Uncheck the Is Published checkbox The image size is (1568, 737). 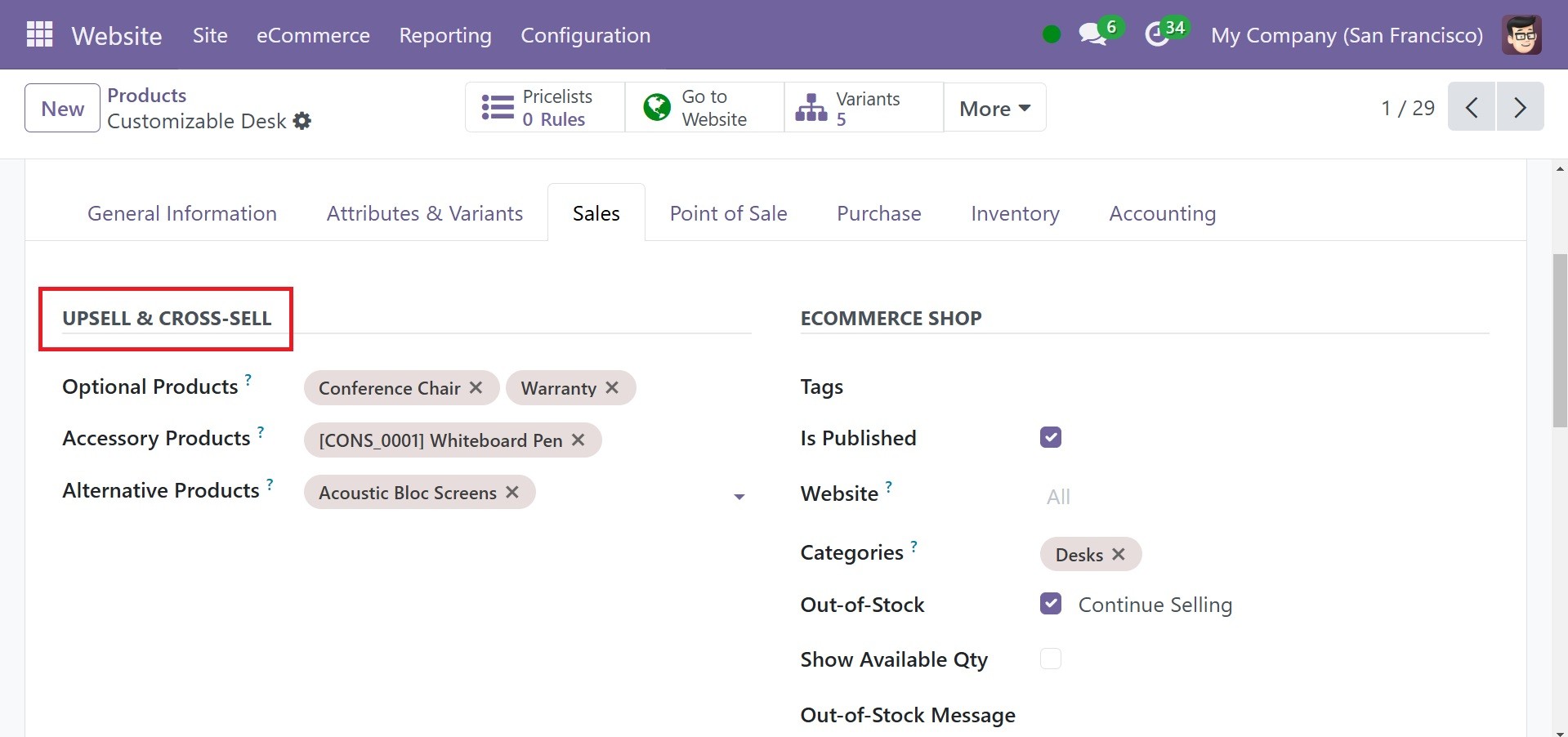(x=1051, y=437)
